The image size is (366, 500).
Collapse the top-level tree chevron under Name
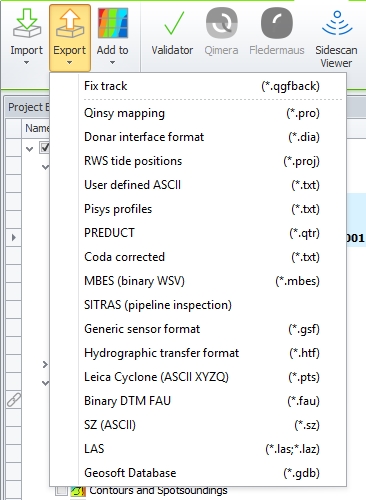click(30, 149)
